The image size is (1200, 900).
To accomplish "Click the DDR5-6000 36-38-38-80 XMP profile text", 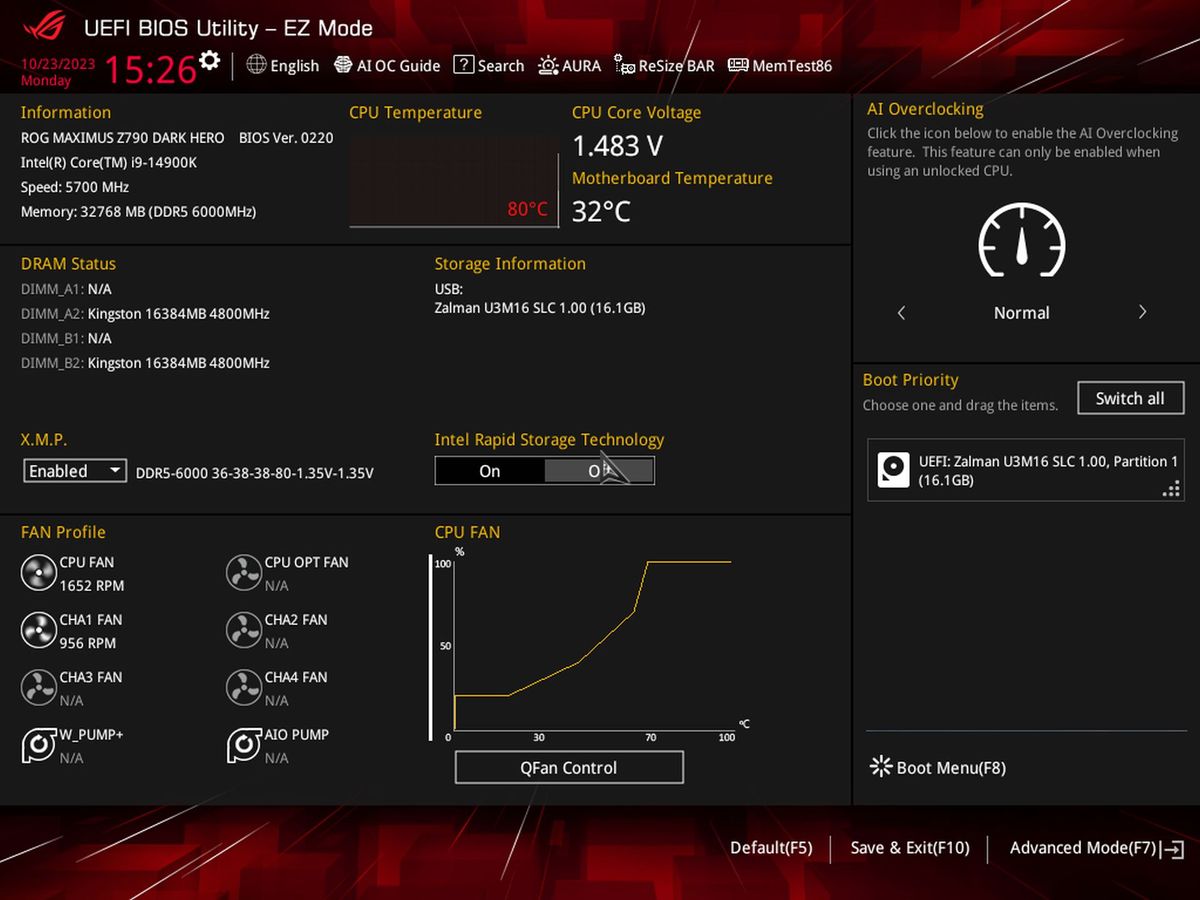I will click(254, 472).
